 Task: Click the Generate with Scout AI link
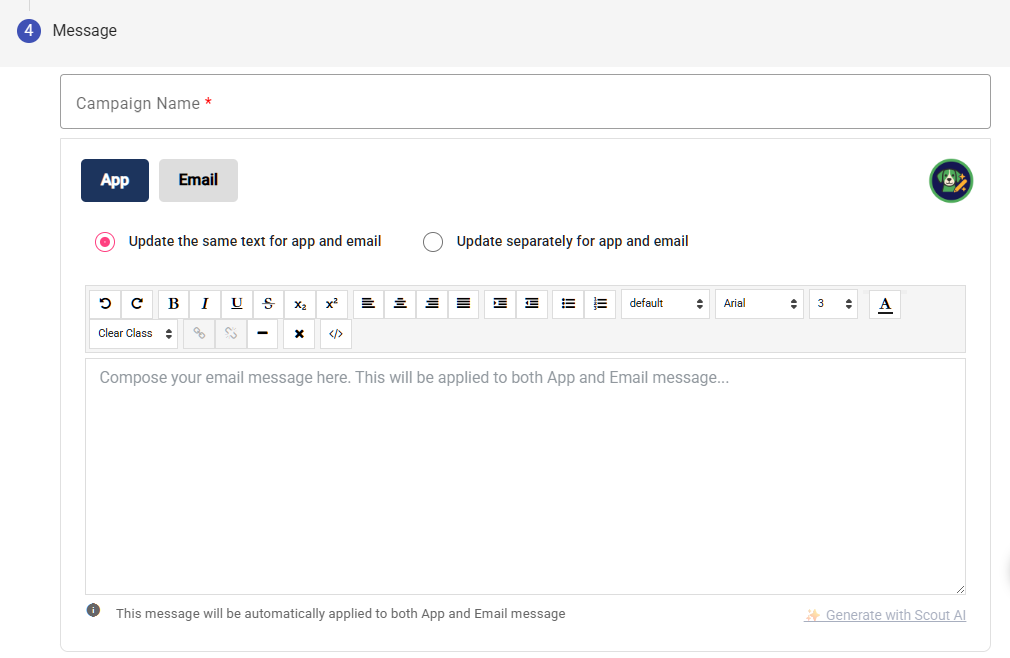click(x=885, y=615)
